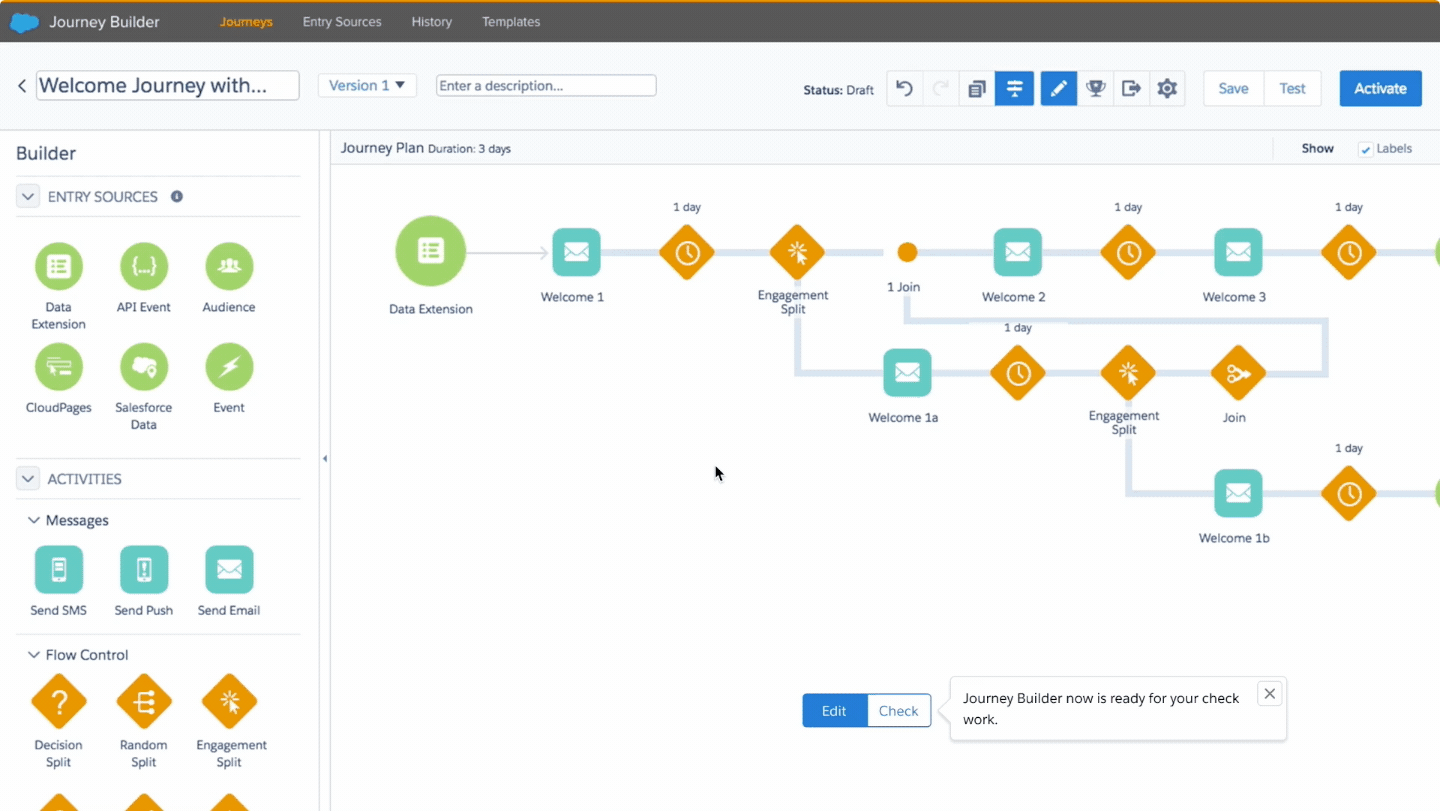Open the Welcome 1 email activity
The image size is (1440, 811).
tap(576, 252)
